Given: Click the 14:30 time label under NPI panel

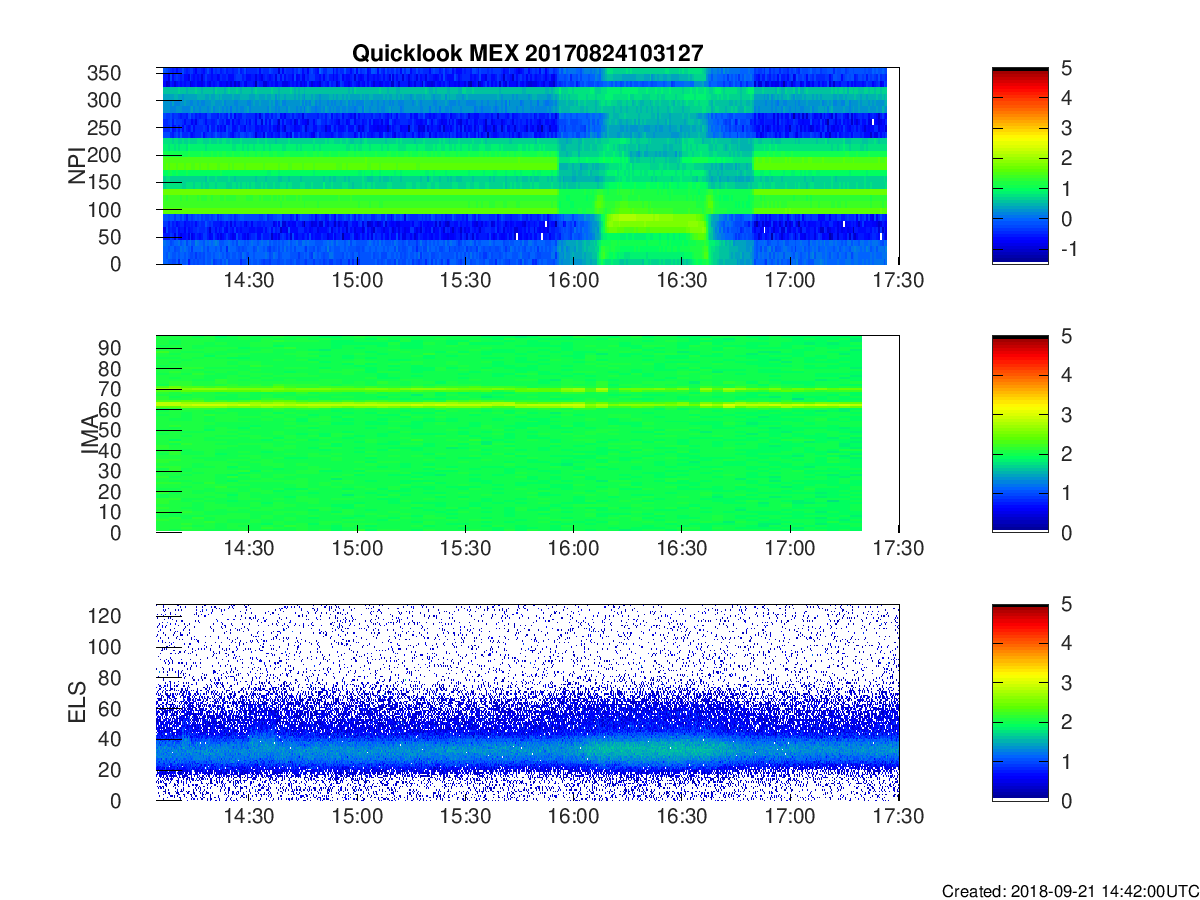Looking at the screenshot, I should 249,281.
